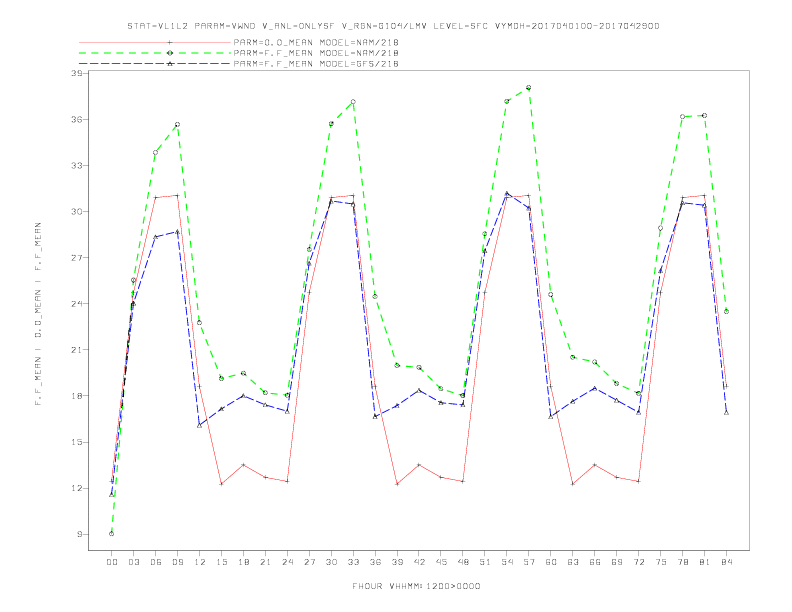Click y-axis tick label 12
Viewport: 792px width, 612px height.
pos(77,488)
